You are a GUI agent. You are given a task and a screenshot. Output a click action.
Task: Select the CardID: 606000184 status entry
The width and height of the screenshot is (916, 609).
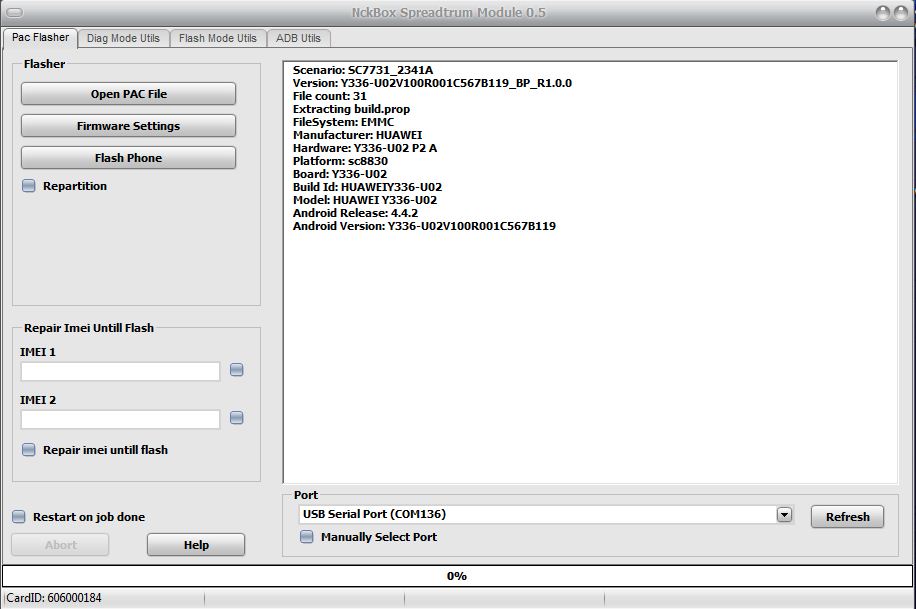click(54, 598)
